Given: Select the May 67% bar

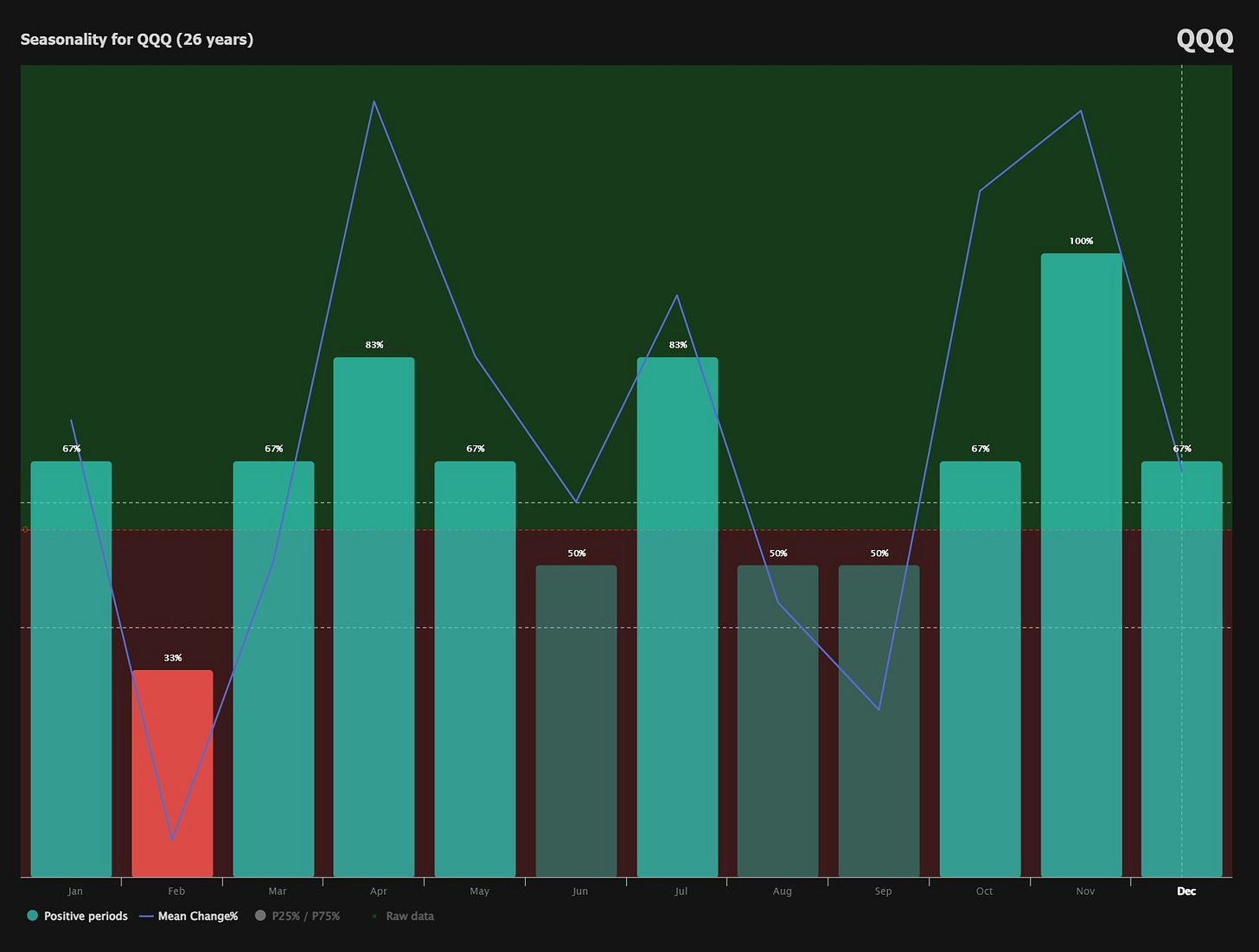Looking at the screenshot, I should point(475,669).
